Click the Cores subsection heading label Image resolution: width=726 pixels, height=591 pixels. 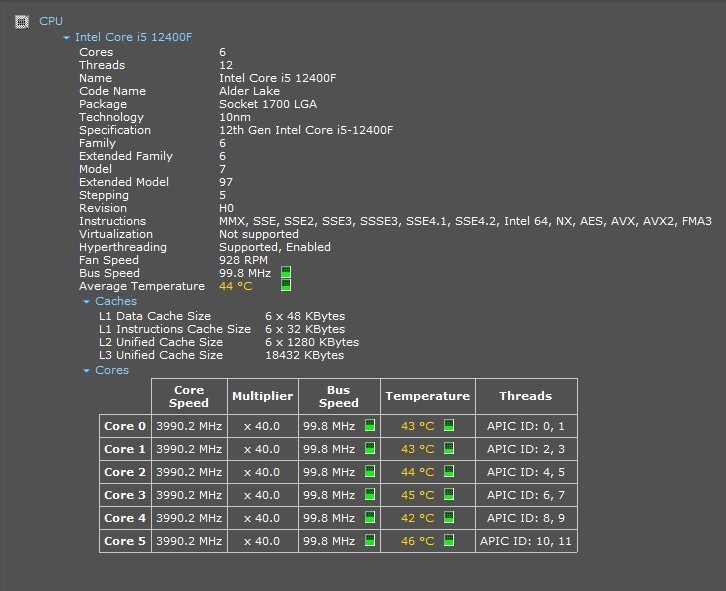pos(112,370)
